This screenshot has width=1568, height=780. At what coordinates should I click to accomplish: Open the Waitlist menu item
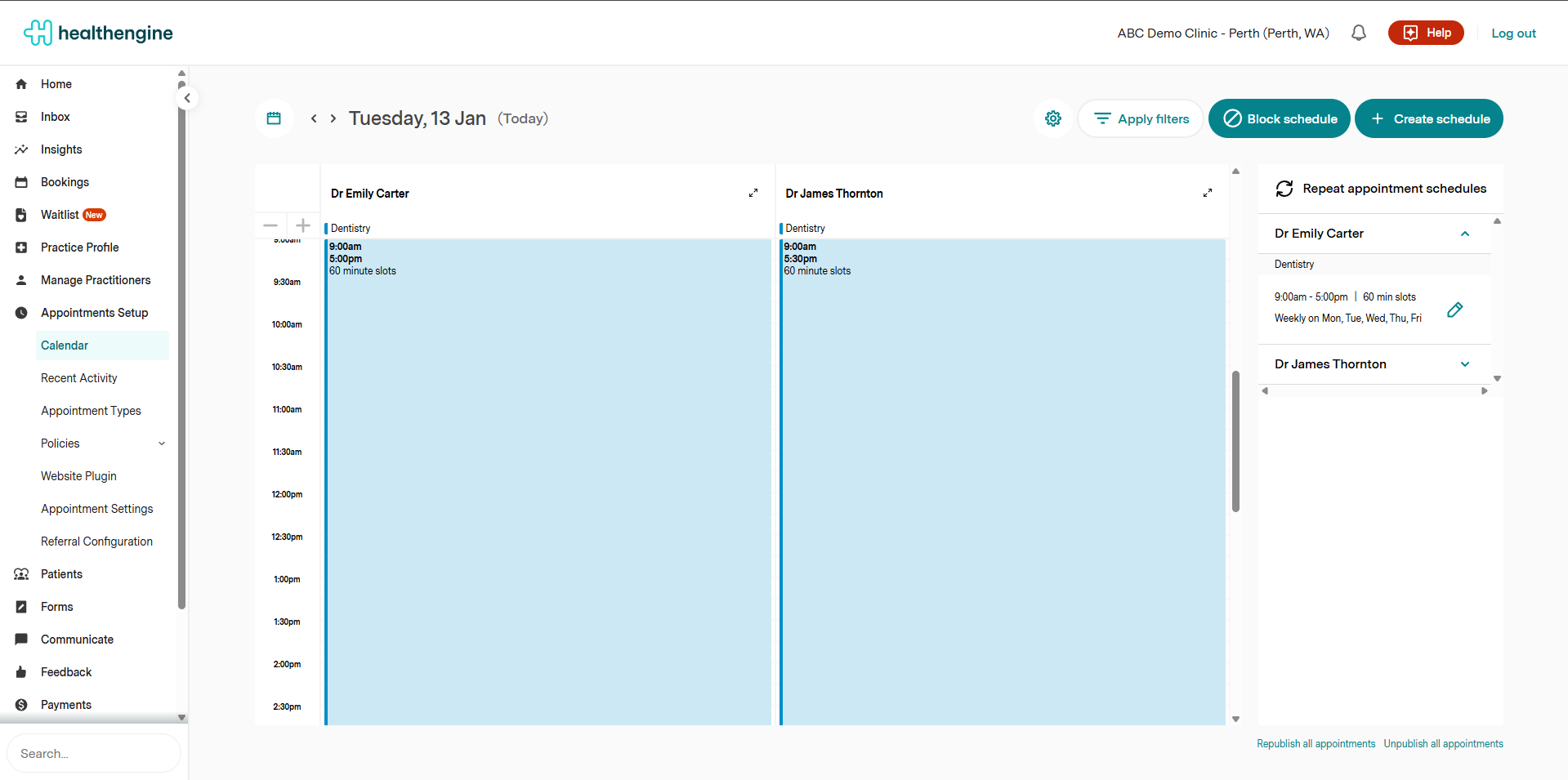(x=60, y=215)
